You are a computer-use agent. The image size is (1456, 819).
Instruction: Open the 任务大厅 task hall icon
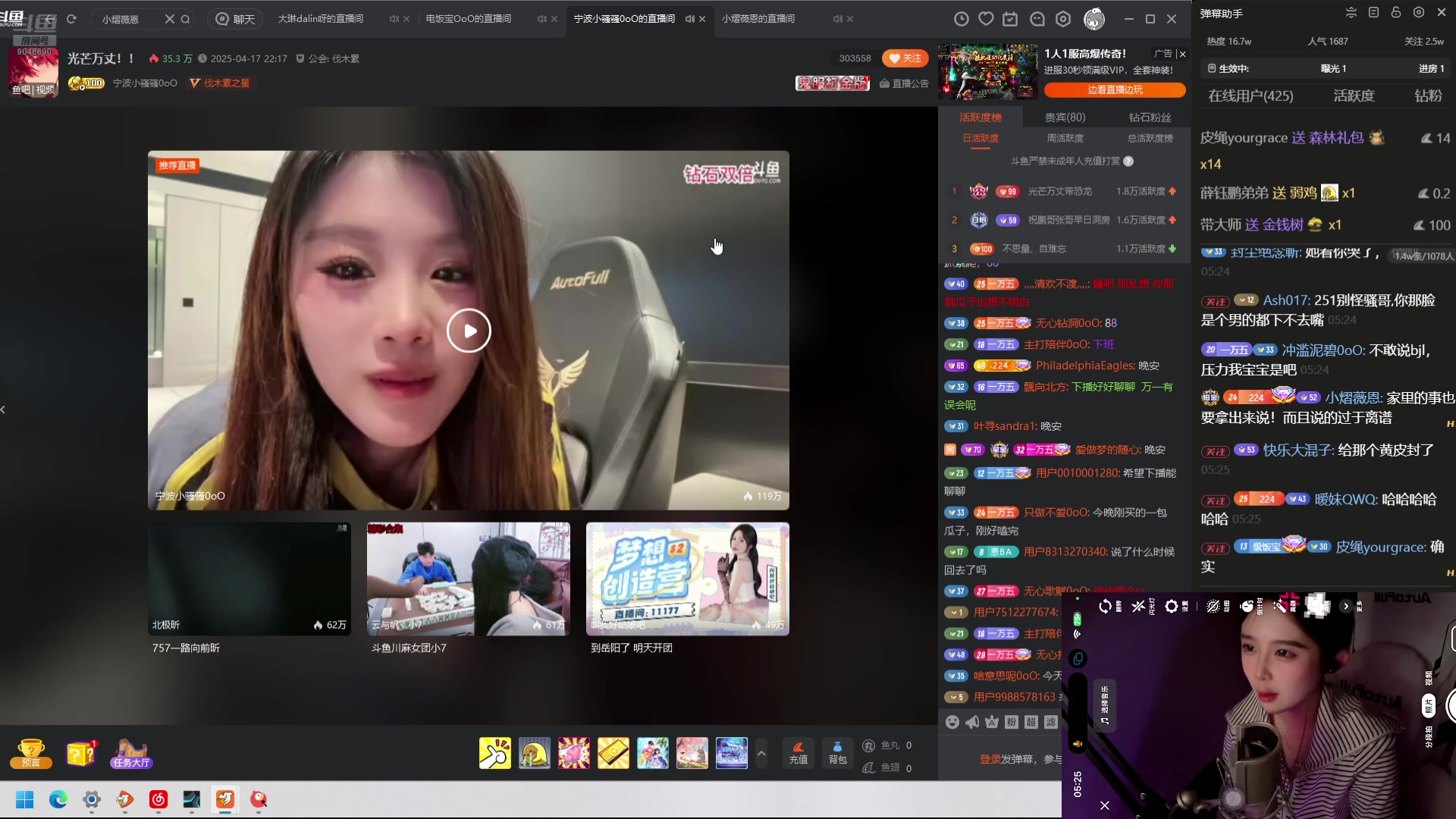tap(131, 754)
